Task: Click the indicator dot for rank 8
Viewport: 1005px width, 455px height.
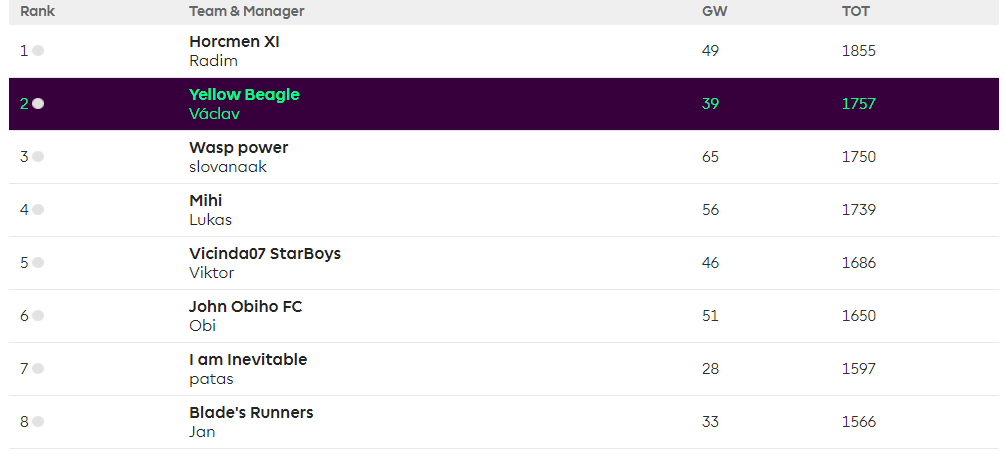Action: [38, 422]
